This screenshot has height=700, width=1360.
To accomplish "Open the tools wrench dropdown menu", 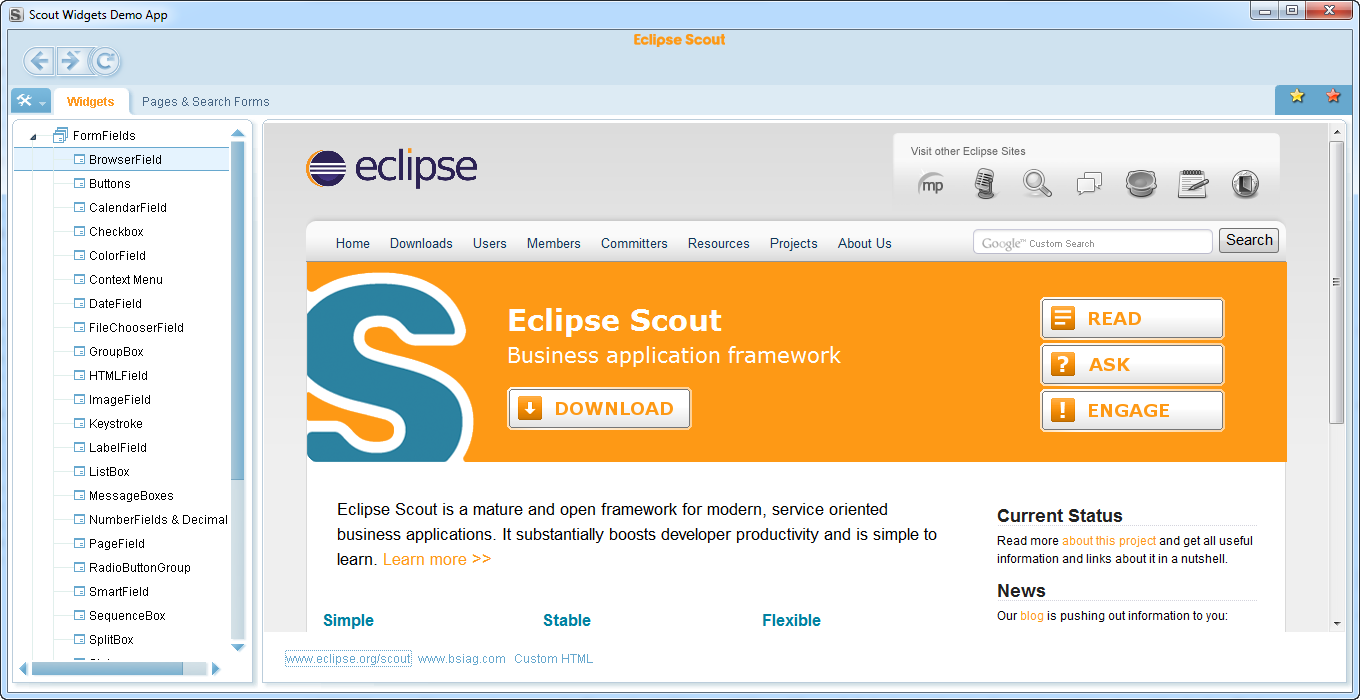I will 30,101.
